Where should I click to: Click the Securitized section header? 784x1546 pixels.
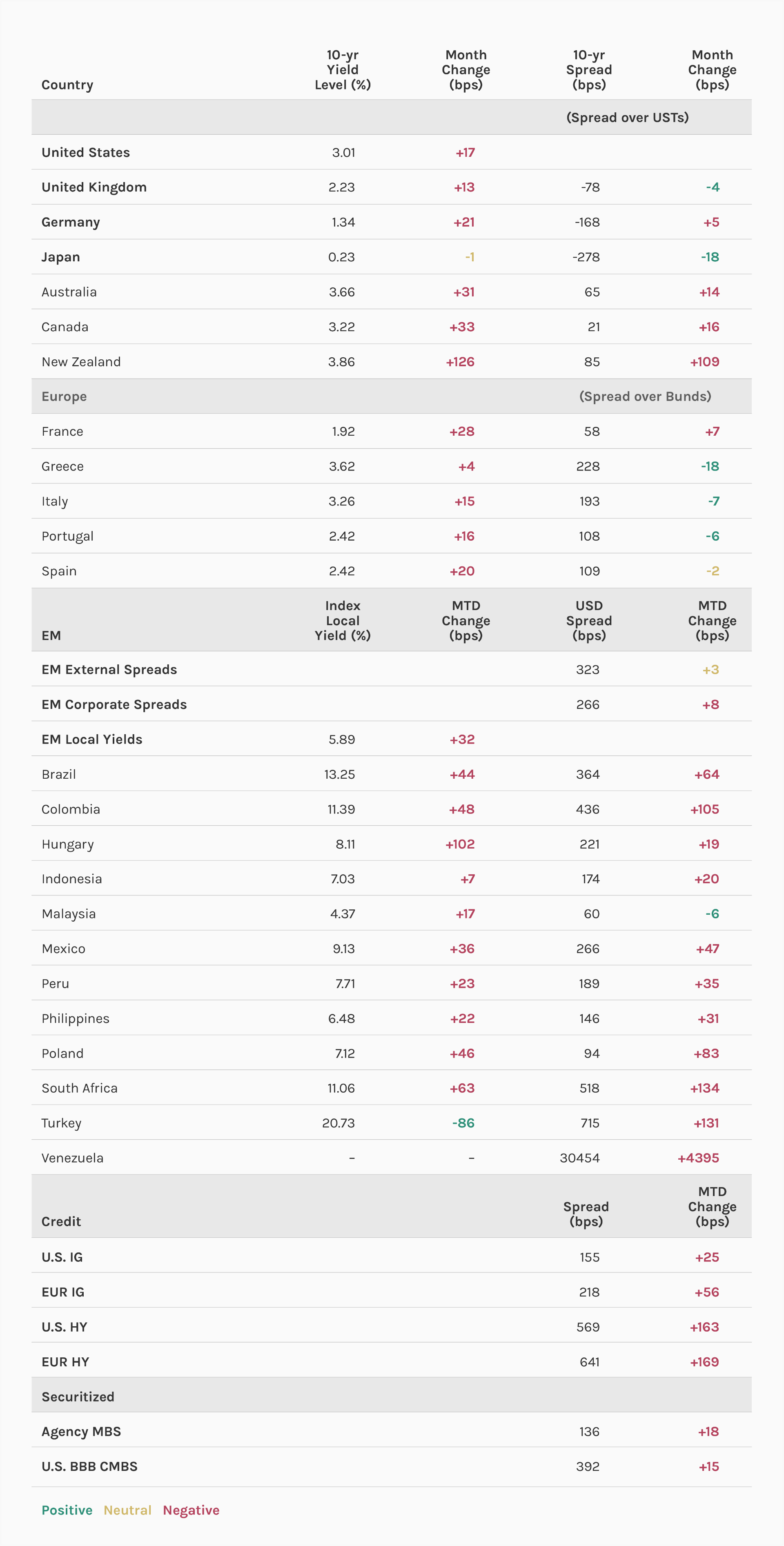(x=78, y=1397)
